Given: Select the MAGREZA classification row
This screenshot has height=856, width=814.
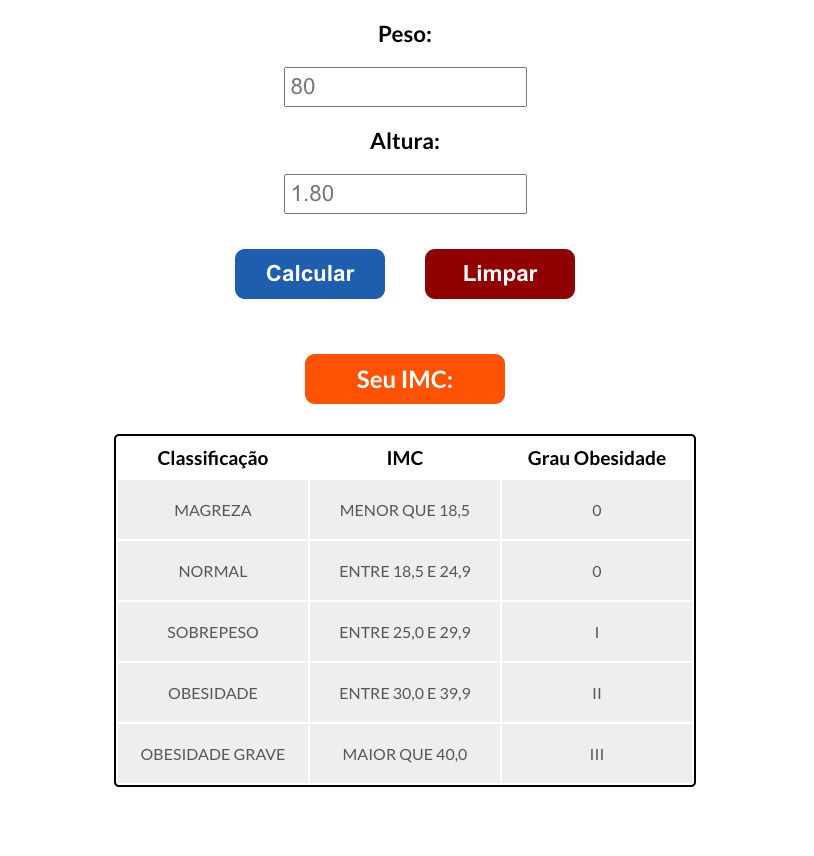Looking at the screenshot, I should click(213, 510).
